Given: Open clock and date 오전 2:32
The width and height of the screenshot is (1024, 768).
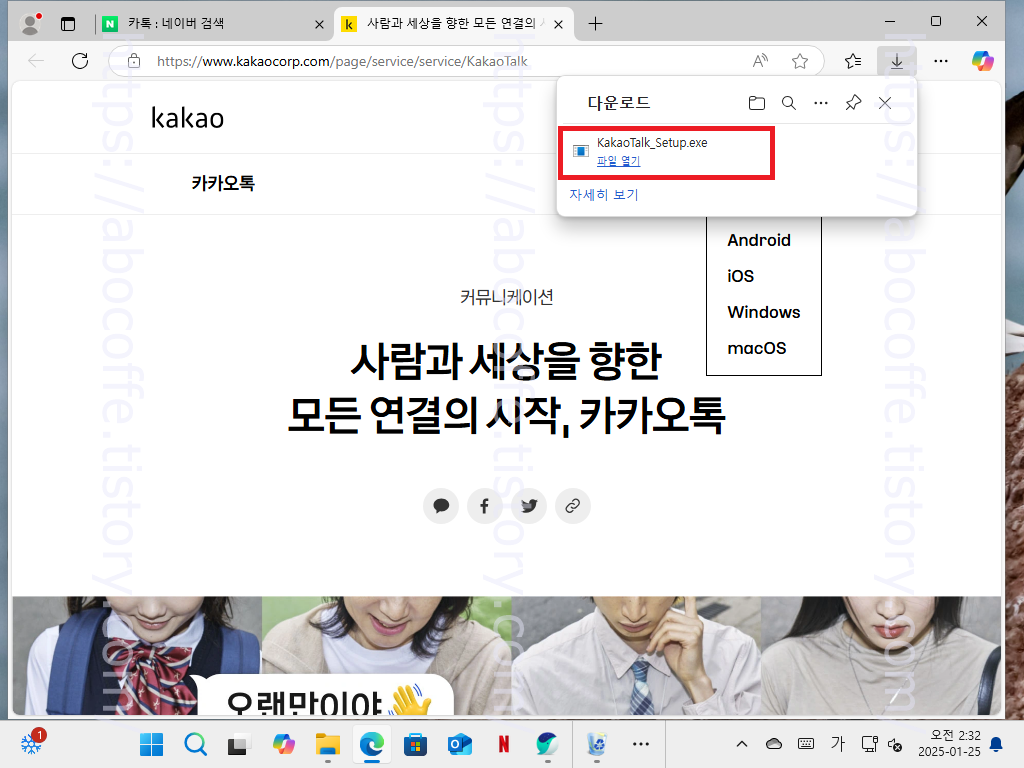Looking at the screenshot, I should (950, 744).
